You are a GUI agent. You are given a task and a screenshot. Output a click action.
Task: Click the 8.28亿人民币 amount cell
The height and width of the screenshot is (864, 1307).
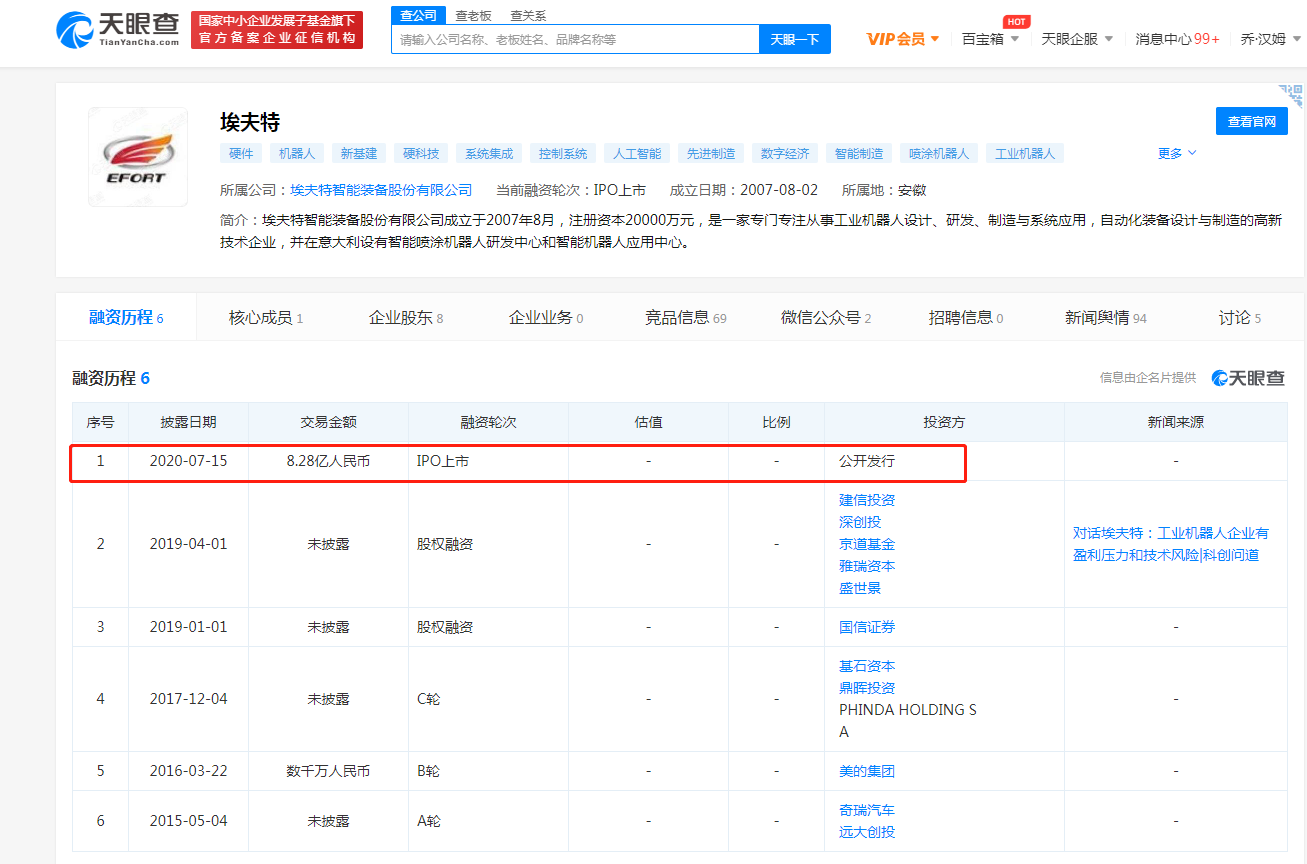pyautogui.click(x=328, y=461)
